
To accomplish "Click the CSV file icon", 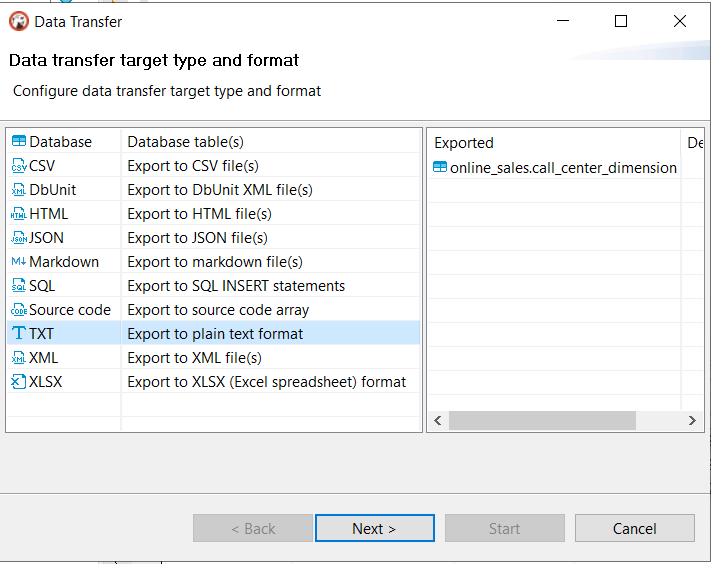I will [19, 165].
